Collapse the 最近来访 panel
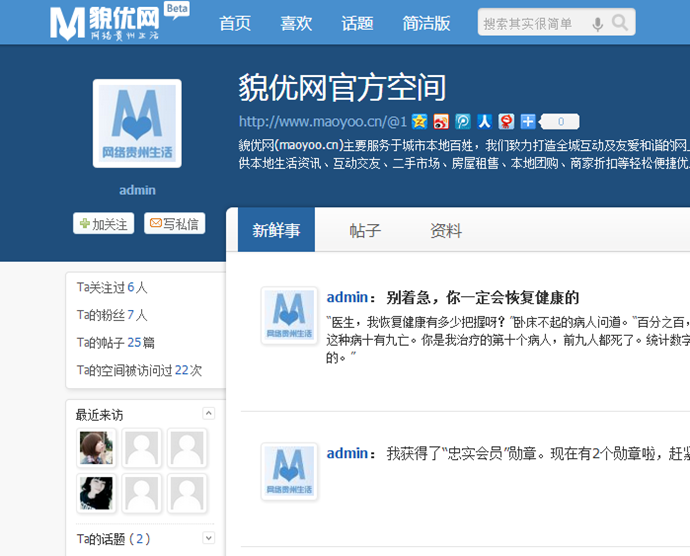 point(209,413)
